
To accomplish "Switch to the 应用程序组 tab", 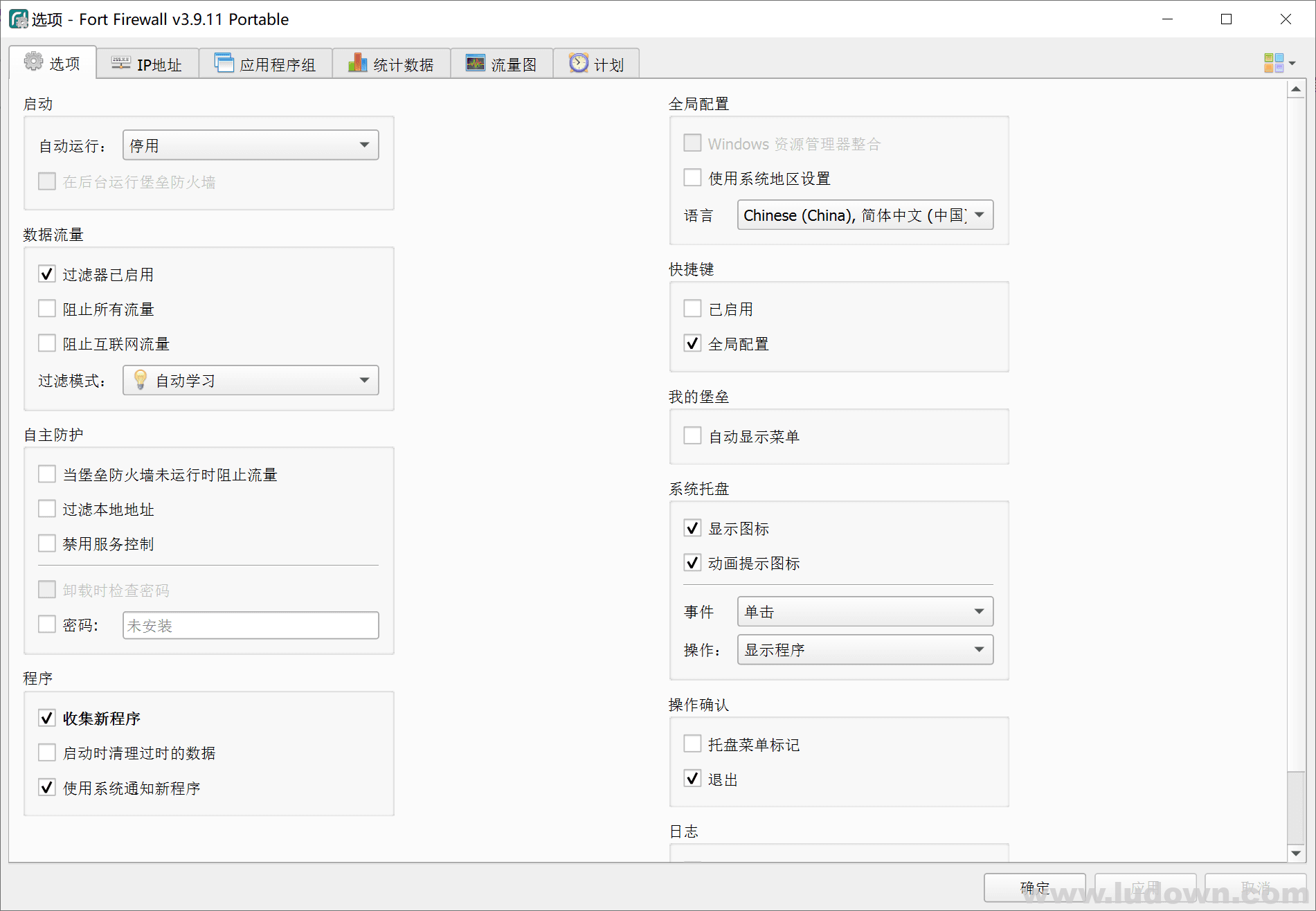I will pos(266,64).
